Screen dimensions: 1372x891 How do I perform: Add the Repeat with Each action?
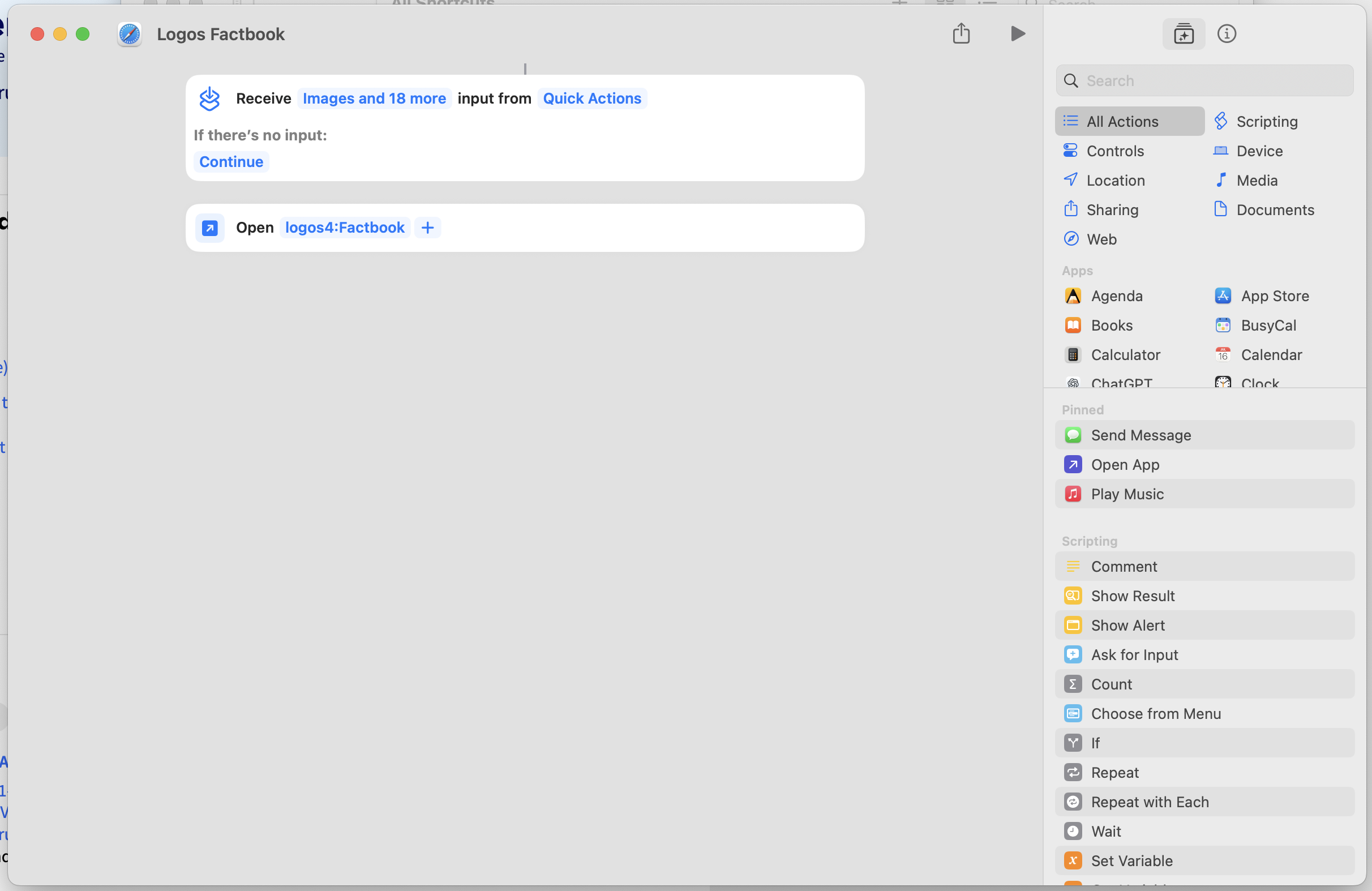1204,802
